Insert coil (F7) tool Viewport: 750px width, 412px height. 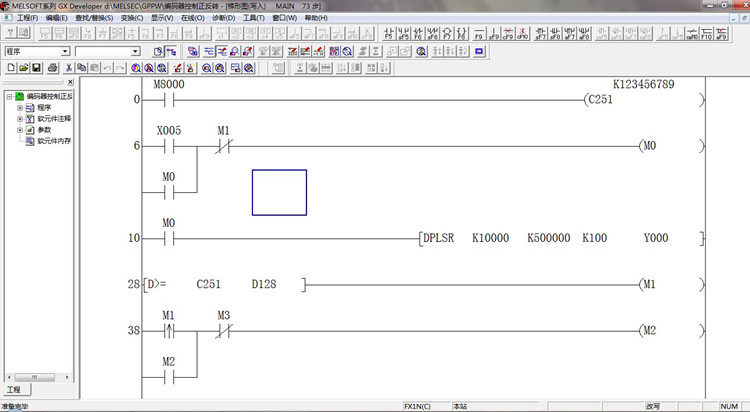(447, 33)
